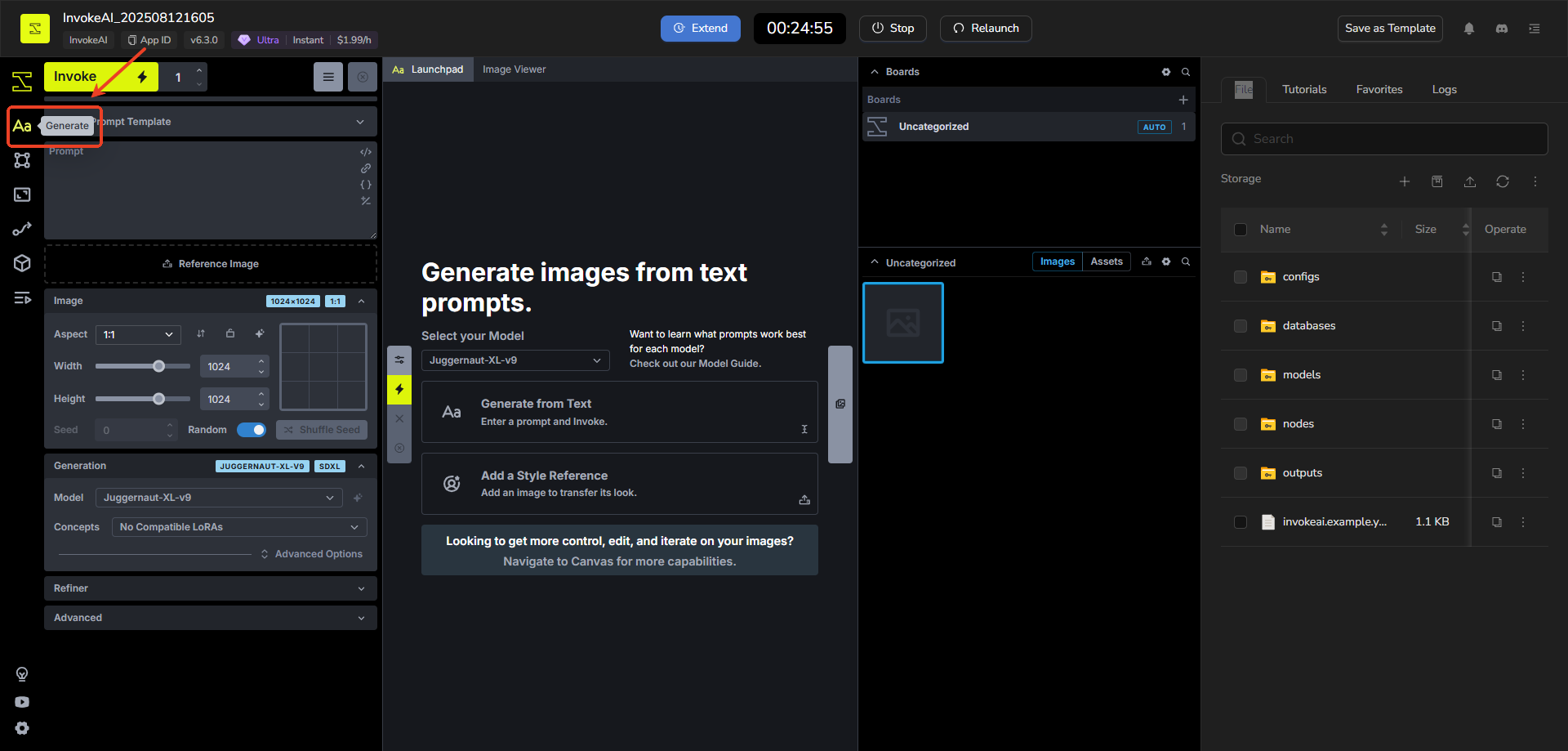Add new item plus icon in Storage
Screen dimensions: 1568x751
[1405, 181]
